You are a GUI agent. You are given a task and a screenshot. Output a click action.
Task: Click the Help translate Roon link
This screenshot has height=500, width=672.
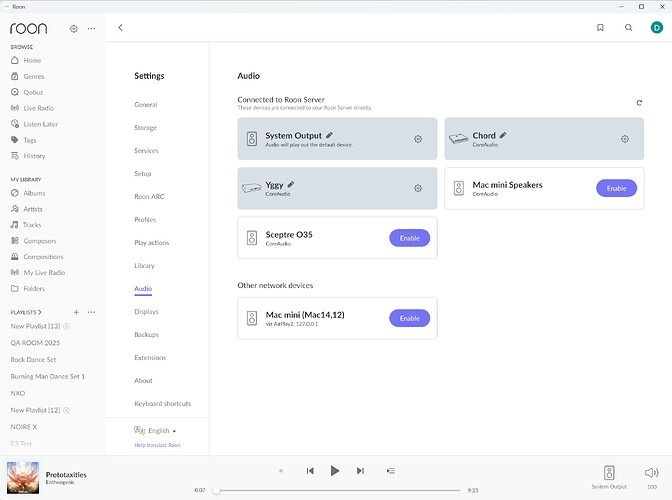157,445
